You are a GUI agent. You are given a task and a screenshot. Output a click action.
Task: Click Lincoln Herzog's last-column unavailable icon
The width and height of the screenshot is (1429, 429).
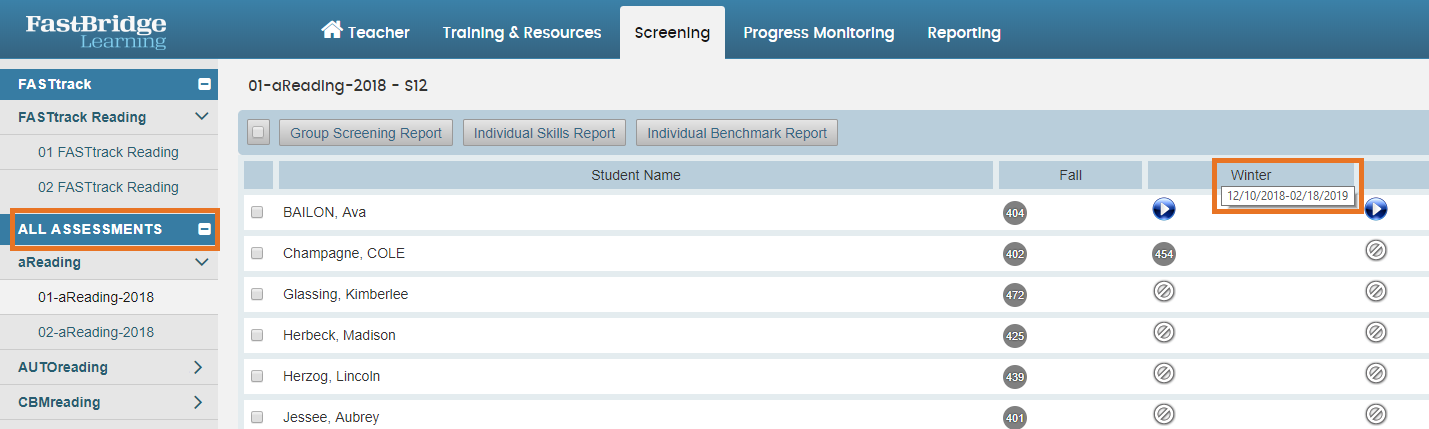coord(1376,372)
